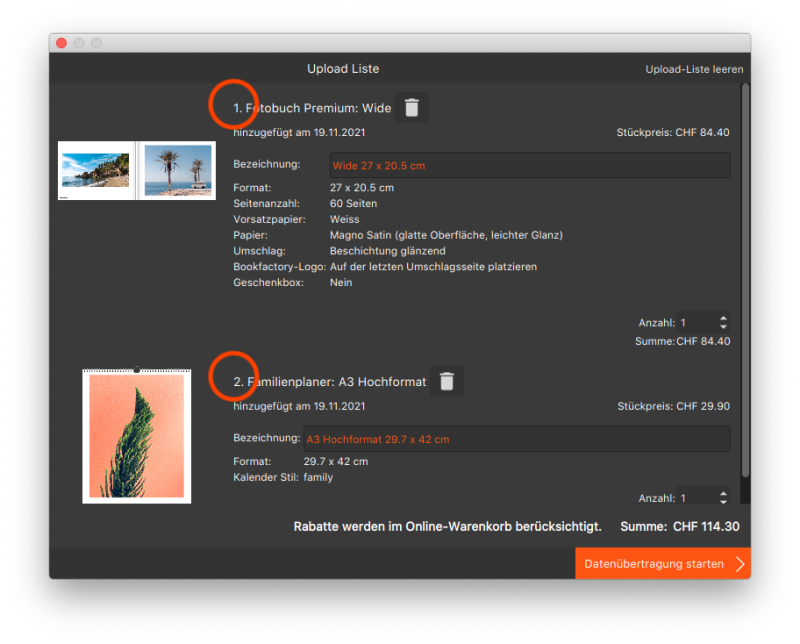Decrease Anzahl for the Fotobuch Premium item
This screenshot has width=800, height=644.
click(x=723, y=328)
